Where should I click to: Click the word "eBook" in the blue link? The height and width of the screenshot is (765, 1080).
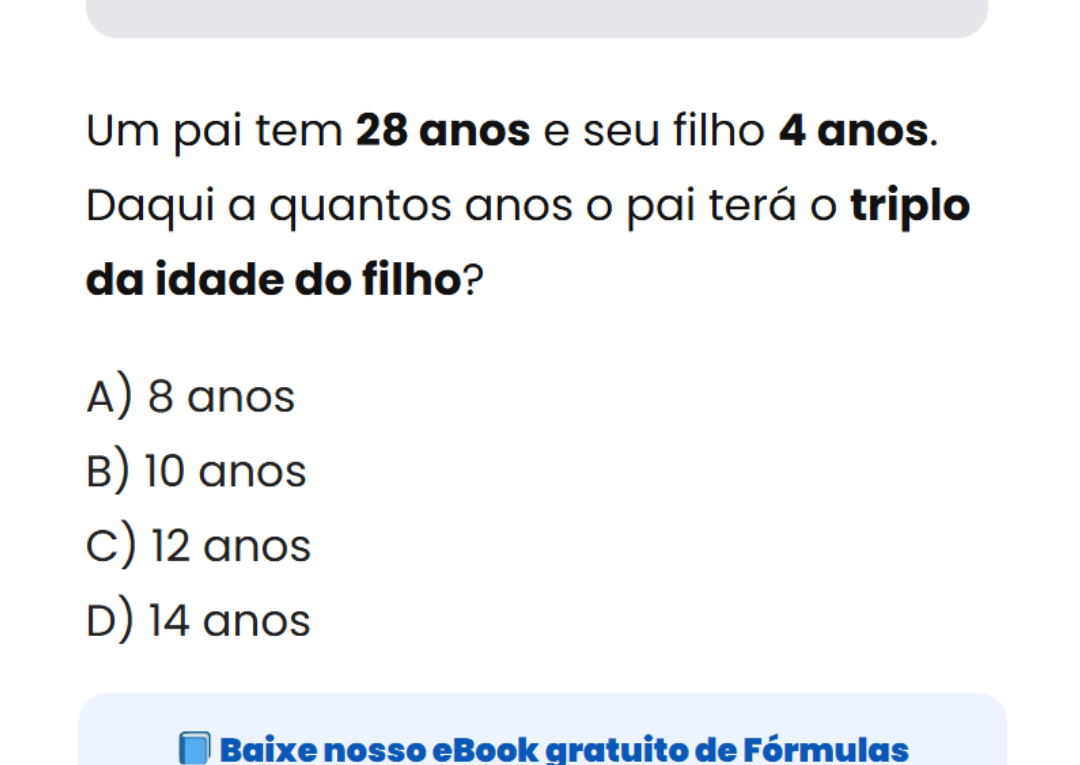(x=482, y=749)
